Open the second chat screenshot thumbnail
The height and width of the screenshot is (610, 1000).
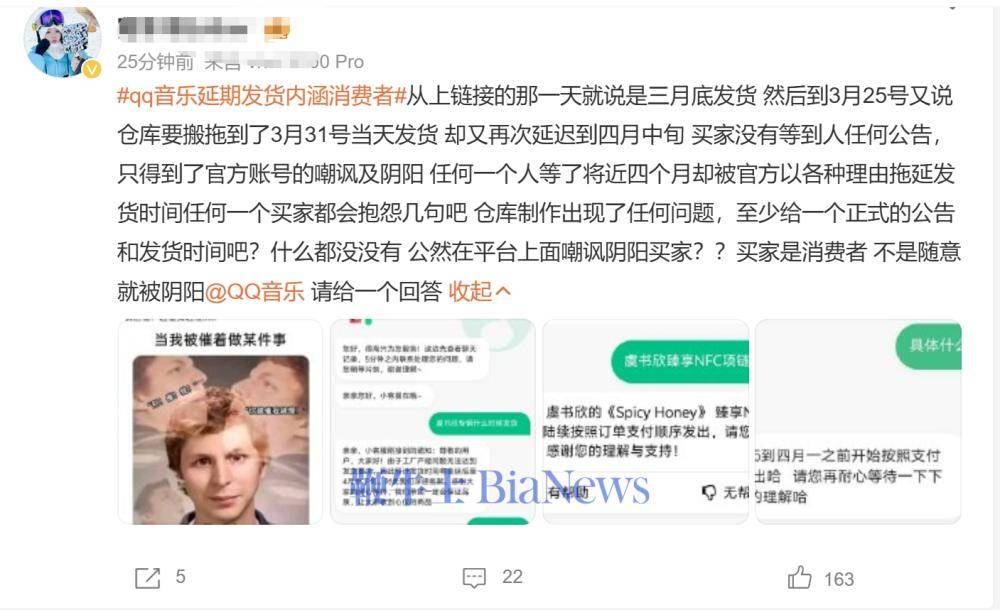pos(432,422)
